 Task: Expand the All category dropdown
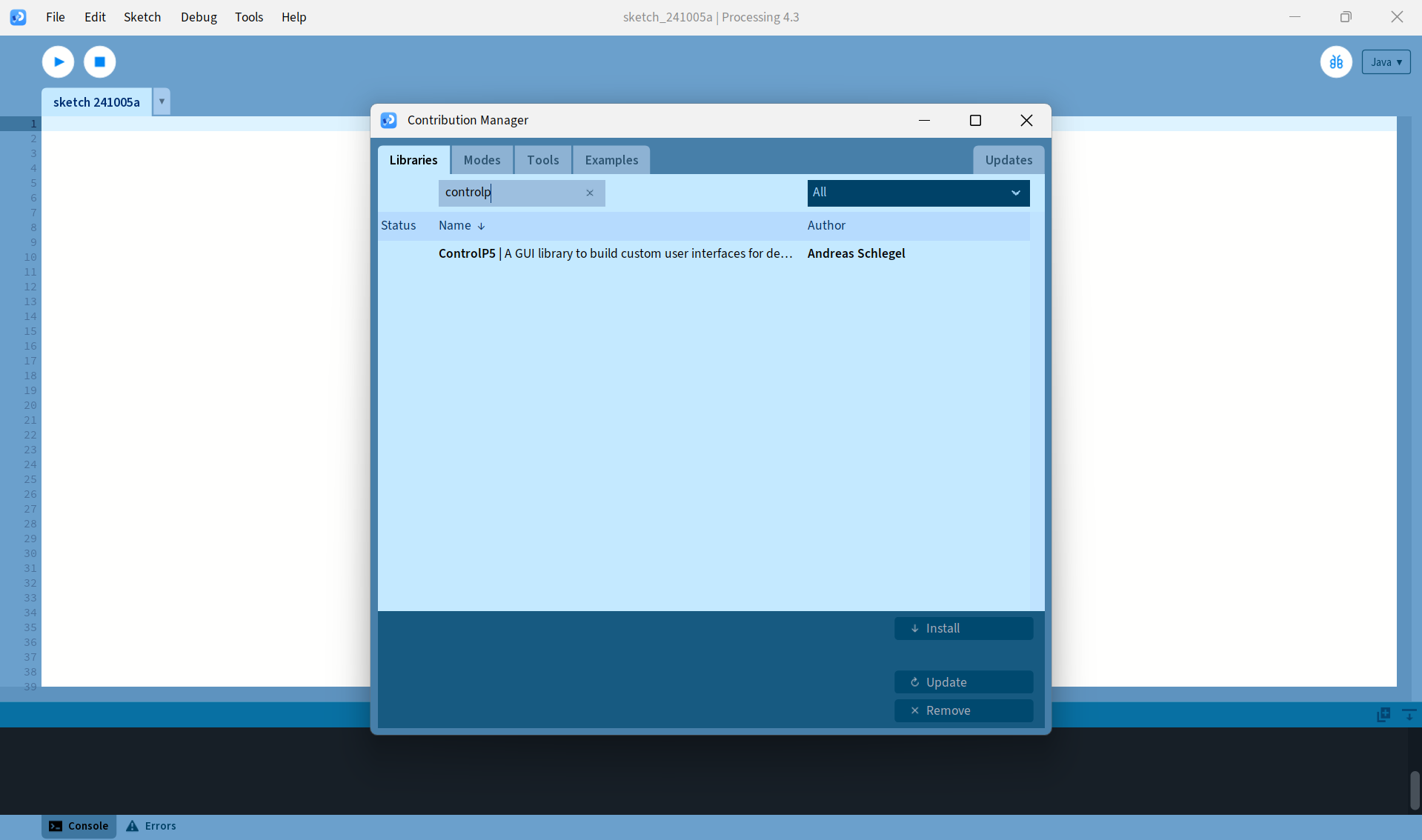[918, 193]
